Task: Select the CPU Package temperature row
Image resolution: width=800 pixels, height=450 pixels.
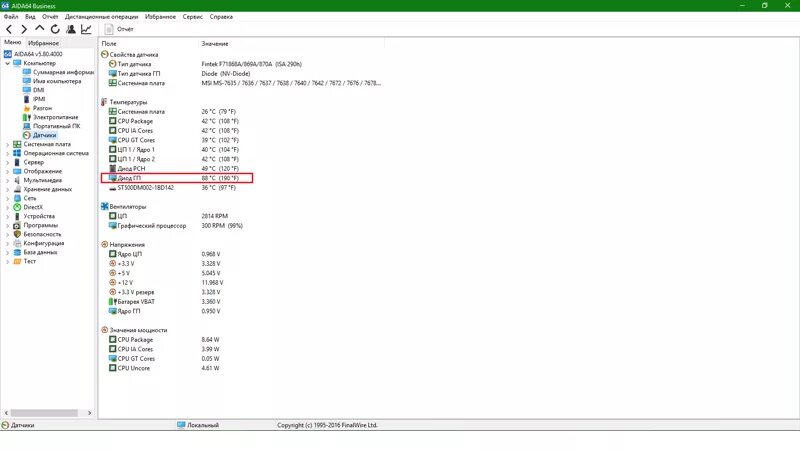Action: click(173, 121)
